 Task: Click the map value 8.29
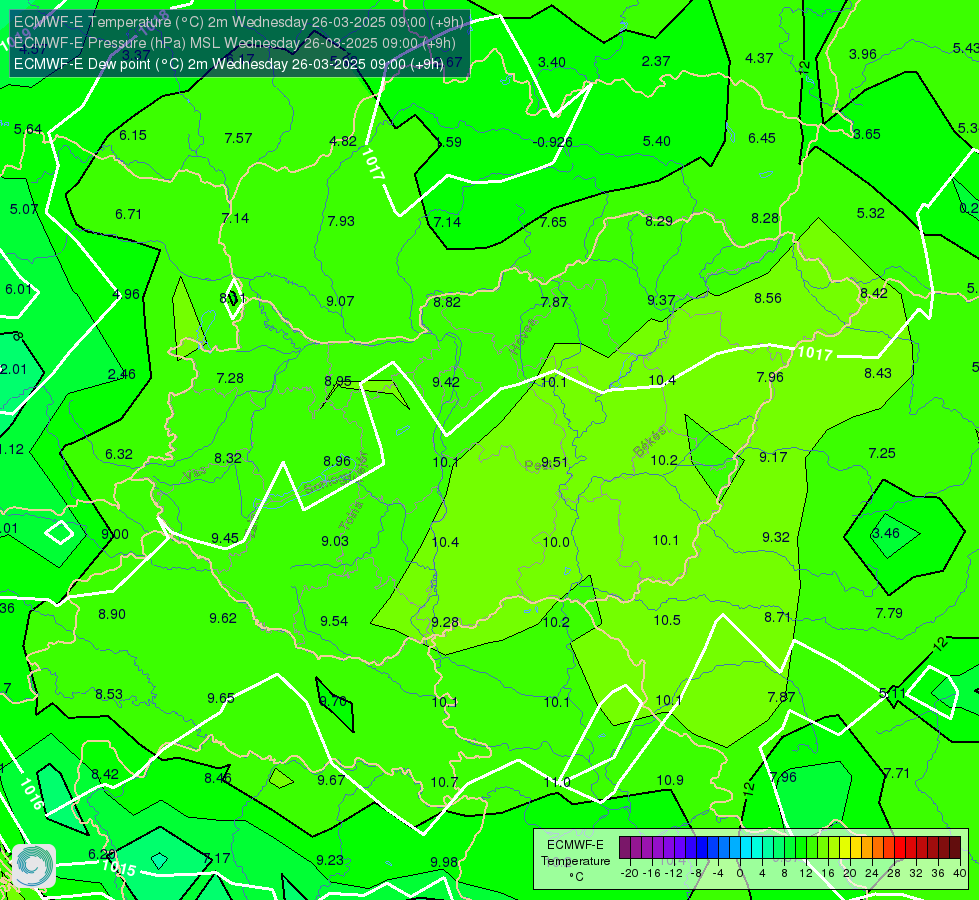pos(659,221)
